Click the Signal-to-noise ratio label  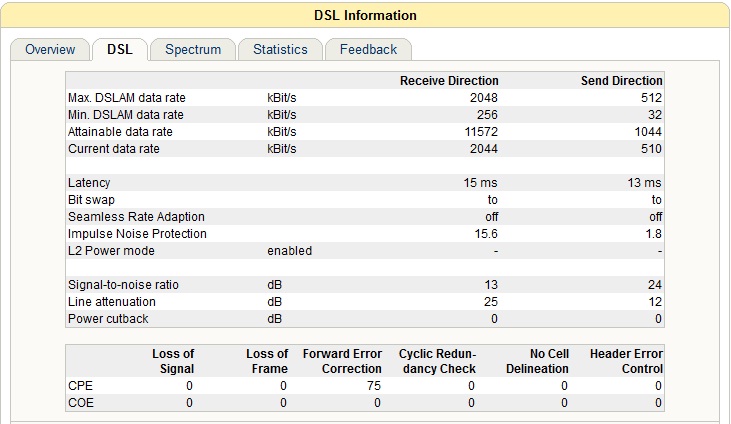pos(123,285)
